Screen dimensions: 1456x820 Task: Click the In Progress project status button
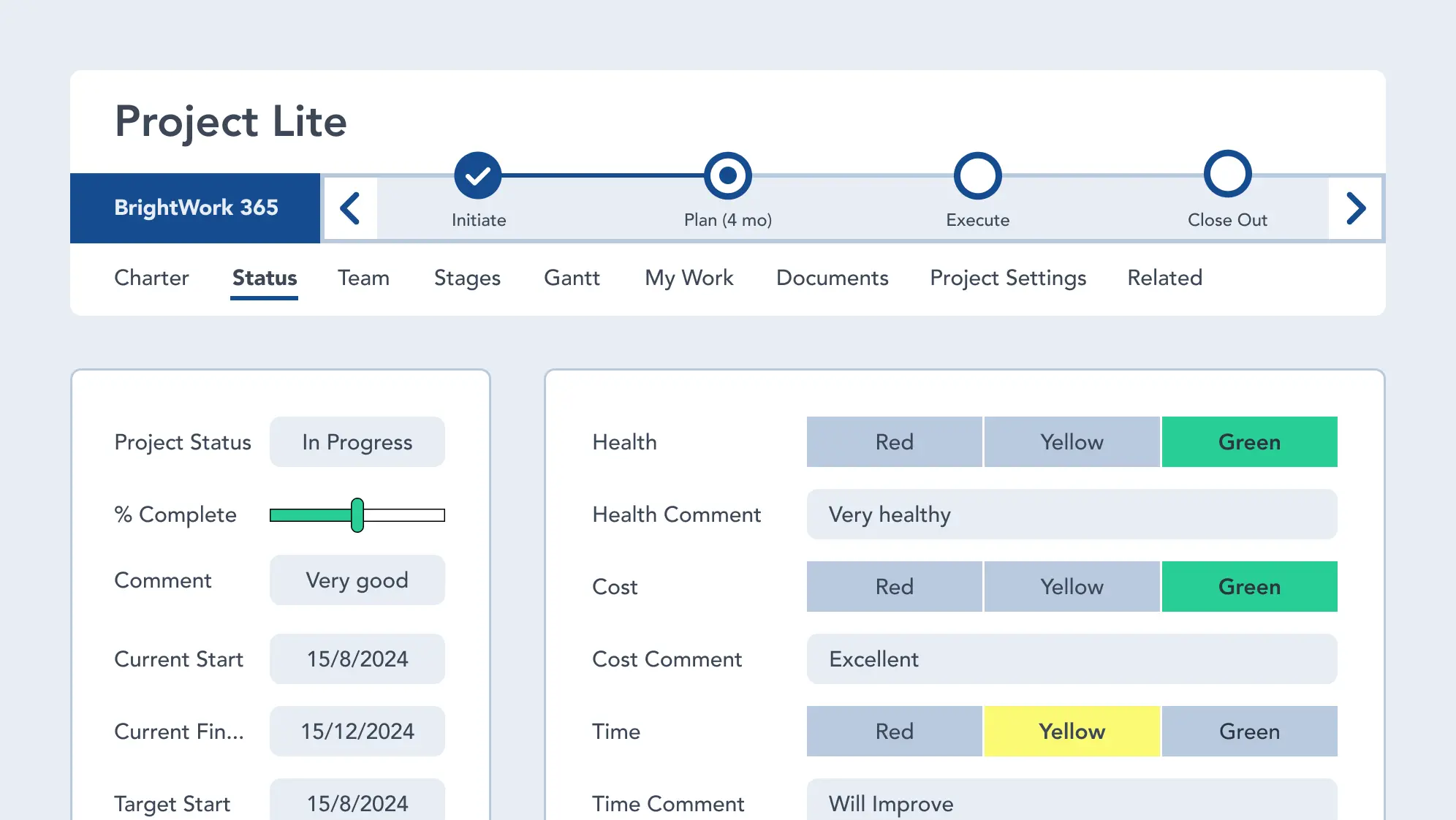coord(357,442)
